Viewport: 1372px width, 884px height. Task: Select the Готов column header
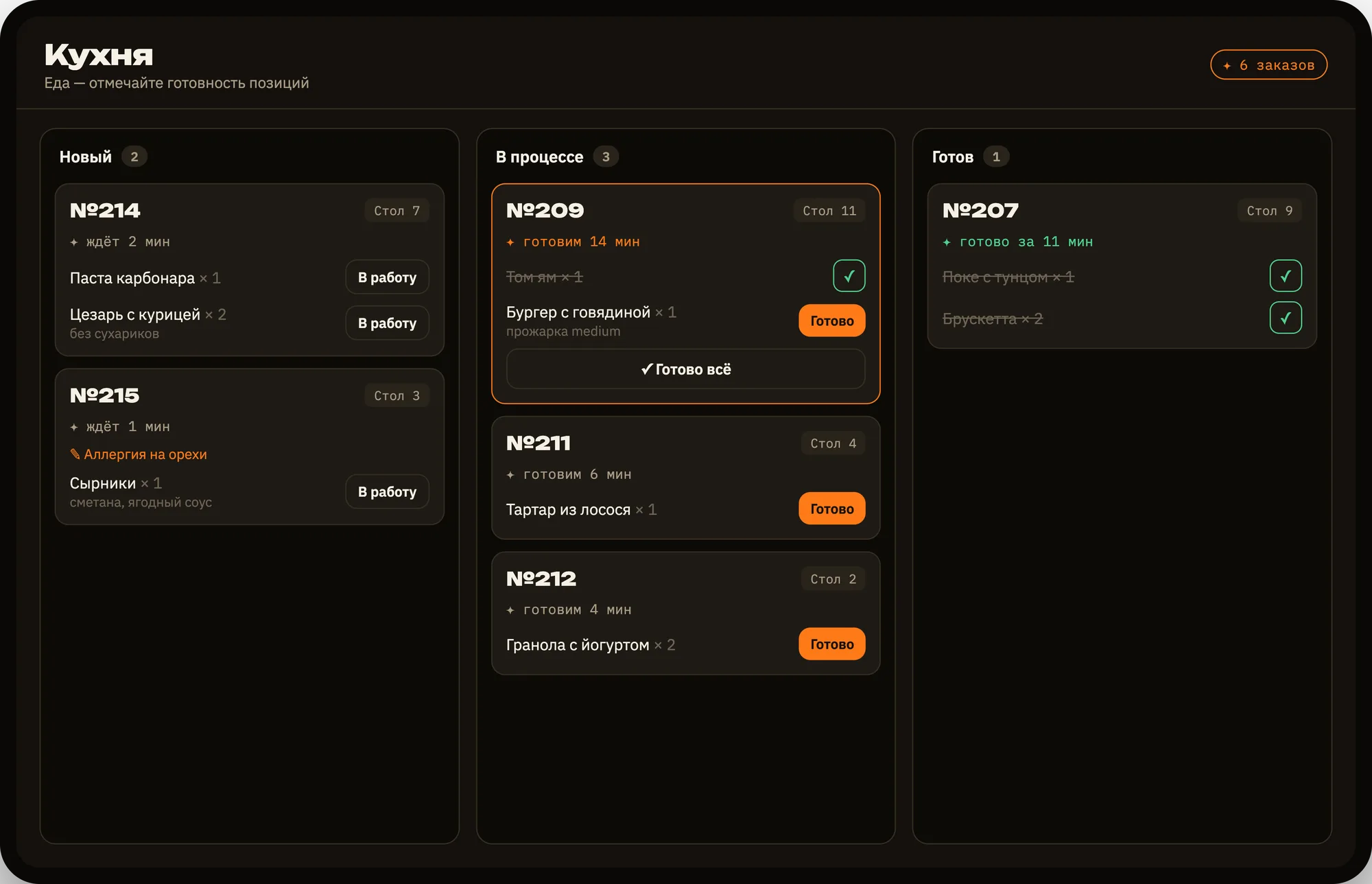coord(952,157)
